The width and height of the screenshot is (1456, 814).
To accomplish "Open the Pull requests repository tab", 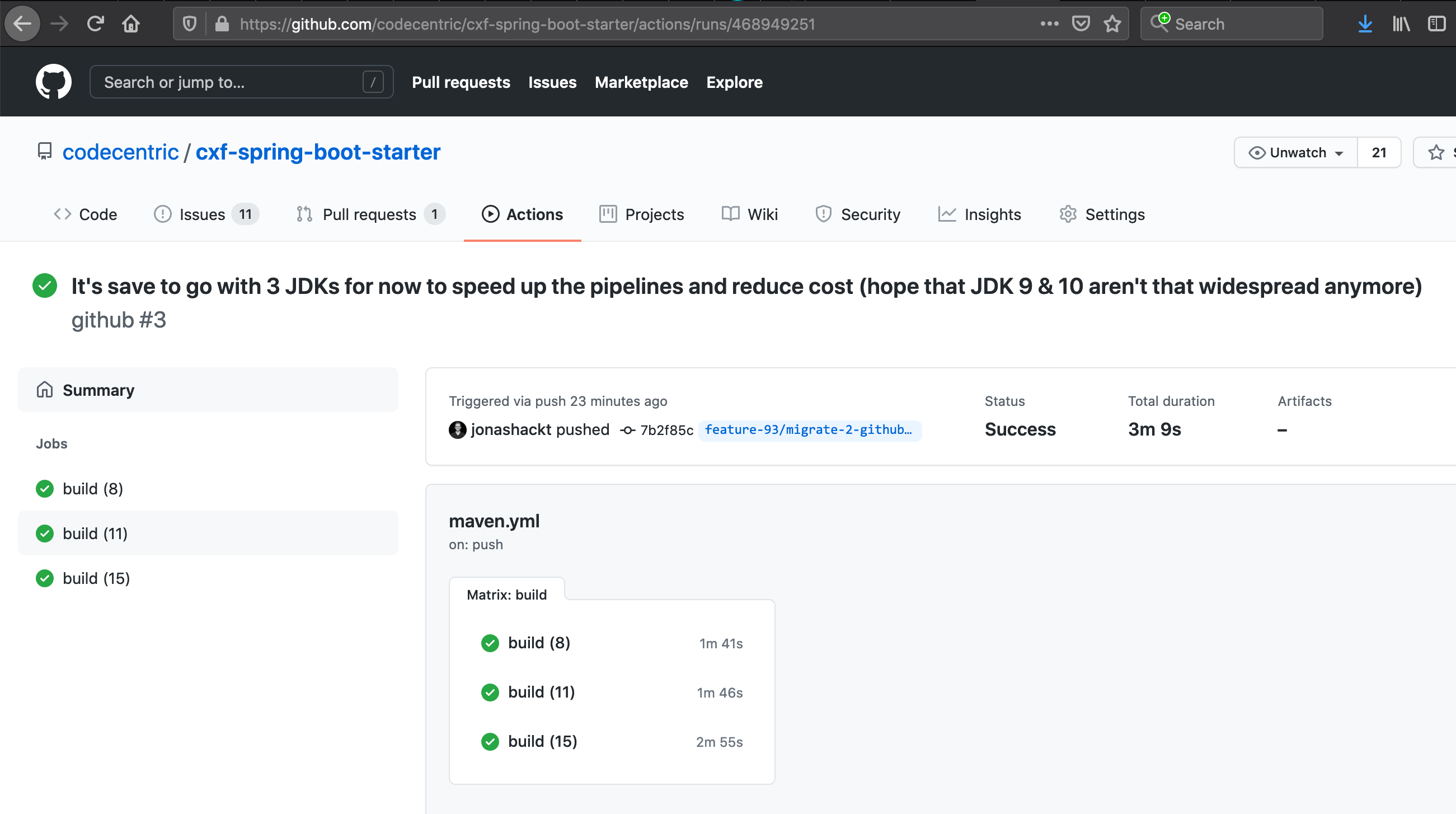I will click(x=369, y=214).
